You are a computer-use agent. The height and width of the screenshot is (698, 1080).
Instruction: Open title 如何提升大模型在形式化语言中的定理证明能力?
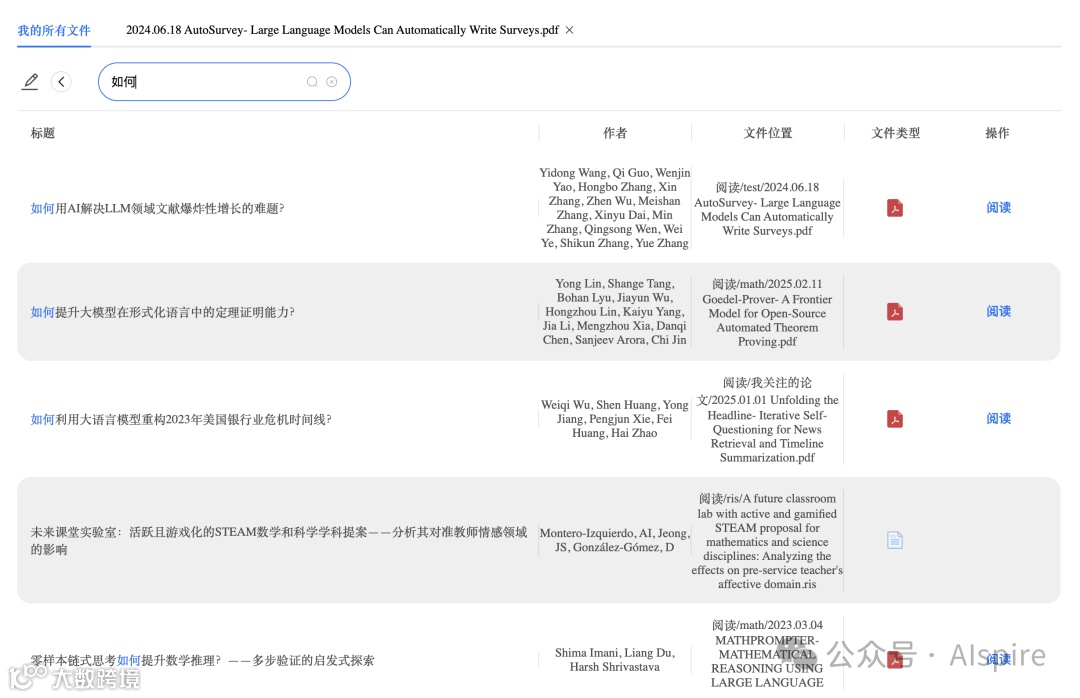(163, 312)
